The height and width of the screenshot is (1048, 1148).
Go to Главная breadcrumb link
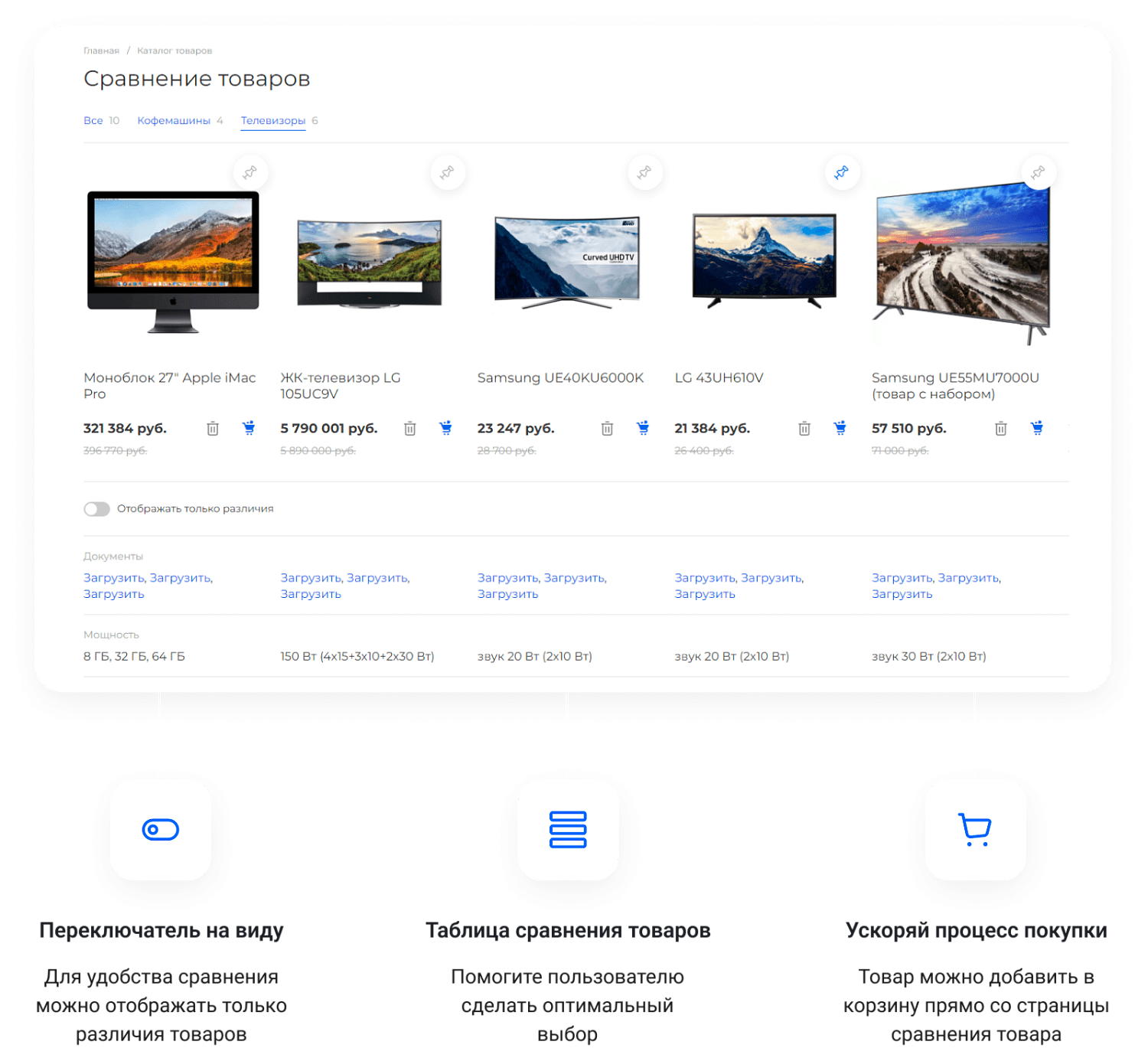point(101,51)
